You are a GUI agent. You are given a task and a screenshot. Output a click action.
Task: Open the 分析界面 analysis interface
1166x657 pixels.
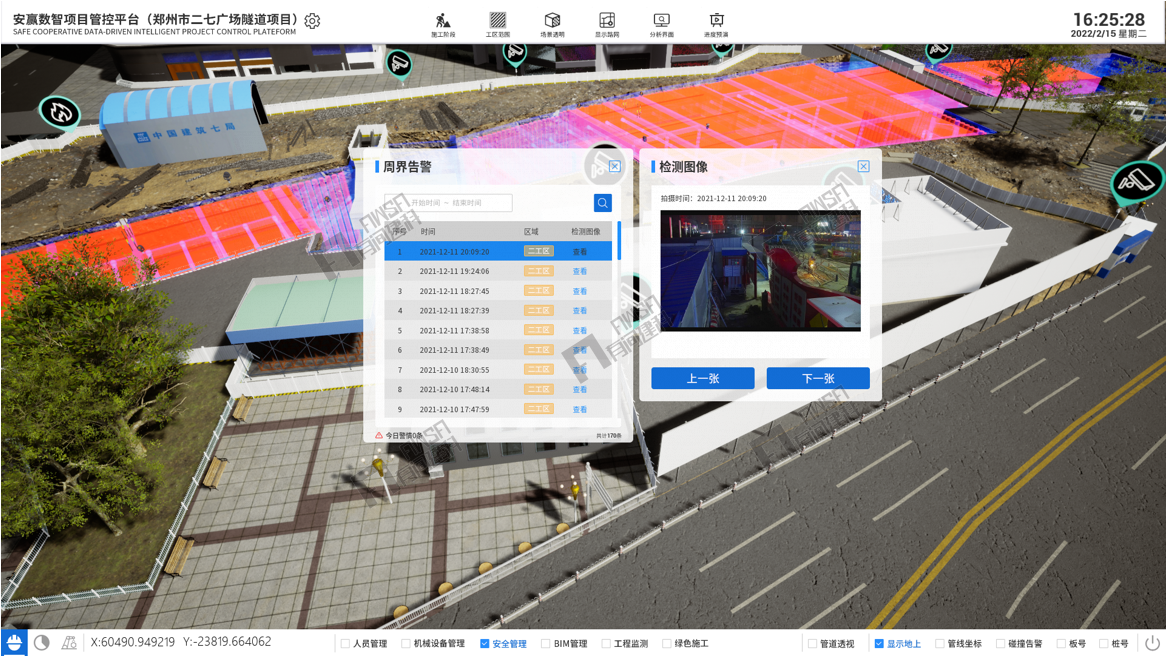661,24
